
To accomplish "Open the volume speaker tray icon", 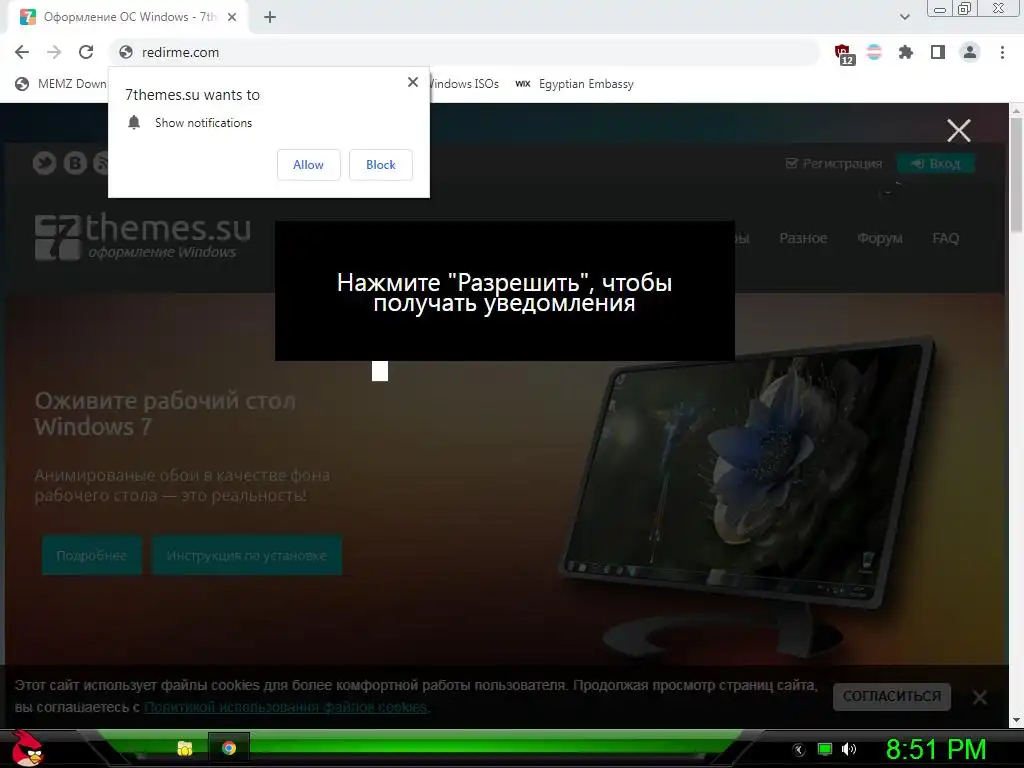I will (x=849, y=750).
